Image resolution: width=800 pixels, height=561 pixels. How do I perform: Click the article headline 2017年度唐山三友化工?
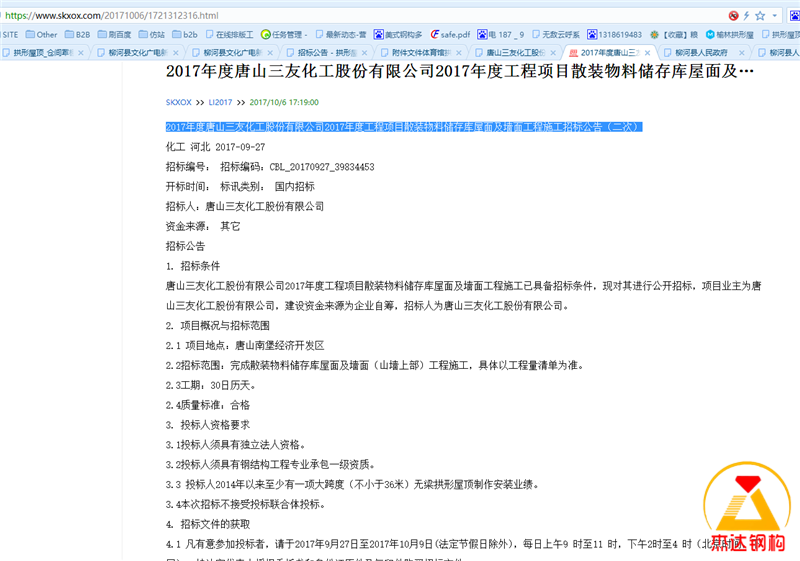point(459,71)
